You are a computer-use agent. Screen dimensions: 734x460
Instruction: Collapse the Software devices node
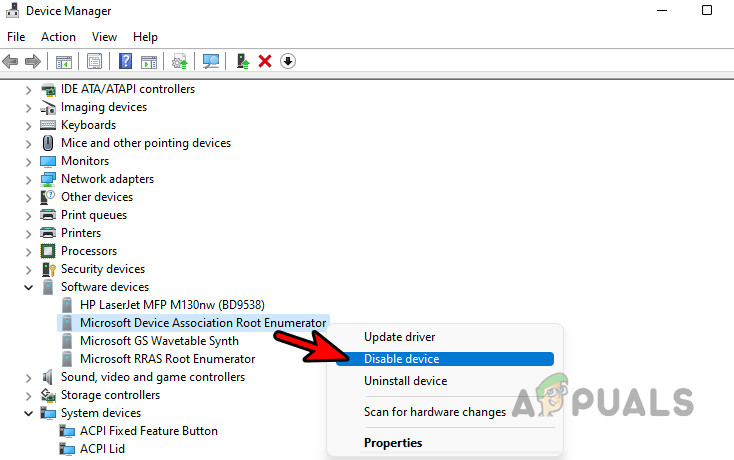(x=29, y=287)
